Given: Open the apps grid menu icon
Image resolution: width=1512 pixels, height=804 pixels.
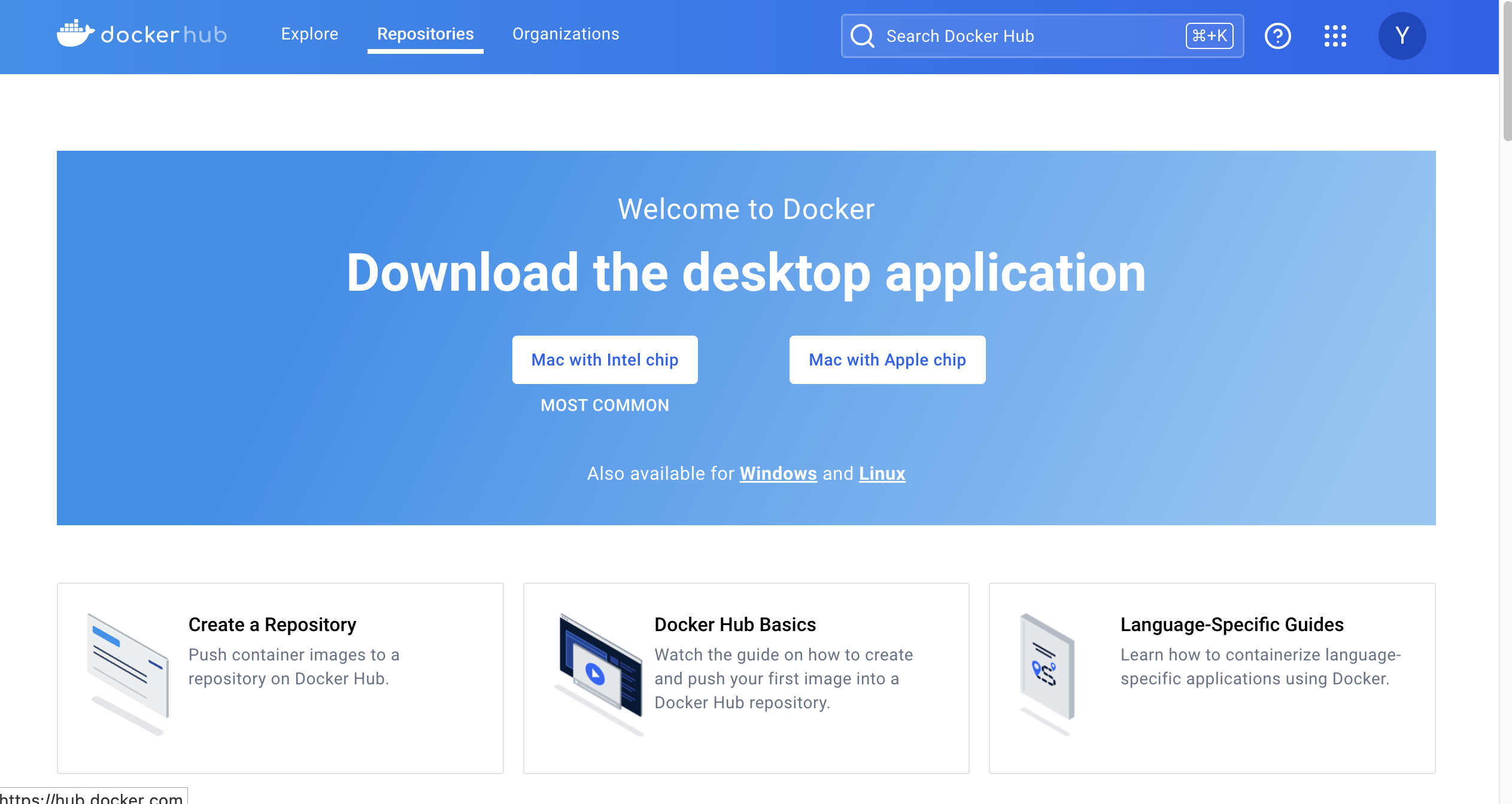Looking at the screenshot, I should click(x=1335, y=36).
